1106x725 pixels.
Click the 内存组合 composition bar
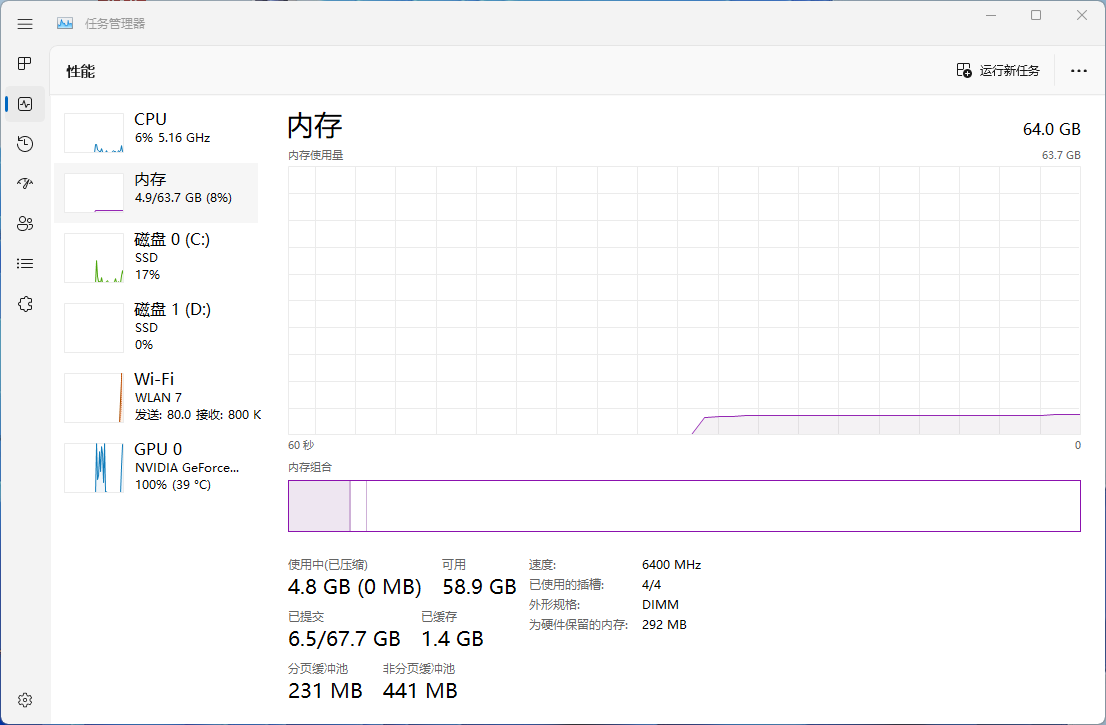[684, 506]
